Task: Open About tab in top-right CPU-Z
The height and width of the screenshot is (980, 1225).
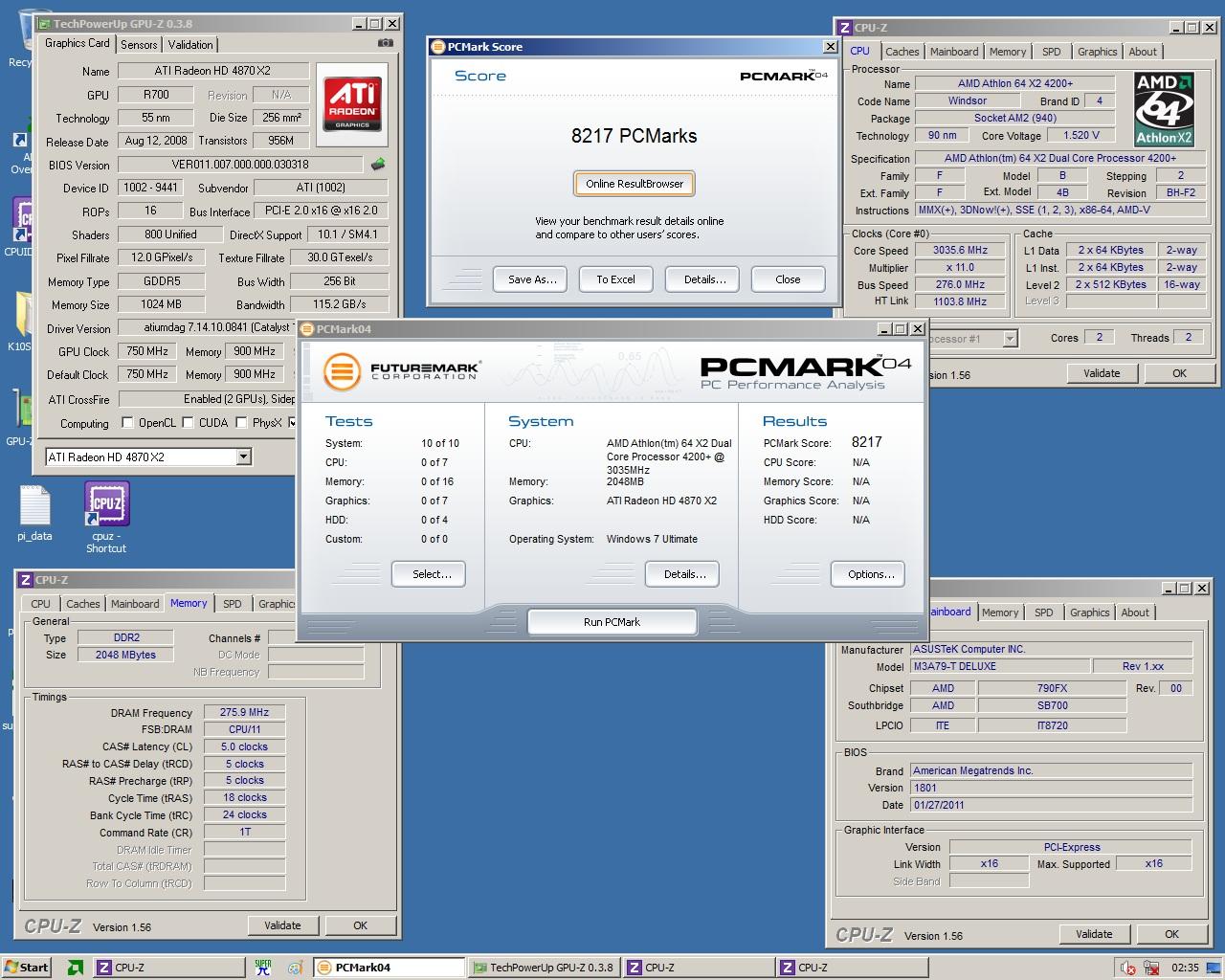Action: (x=1143, y=52)
